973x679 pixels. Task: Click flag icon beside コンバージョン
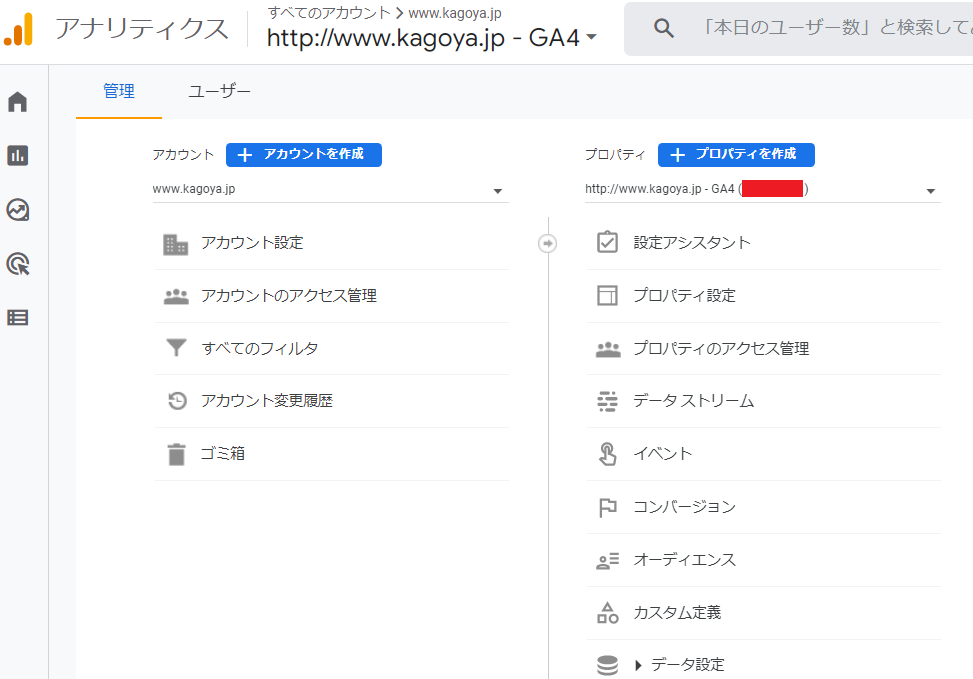click(x=607, y=508)
